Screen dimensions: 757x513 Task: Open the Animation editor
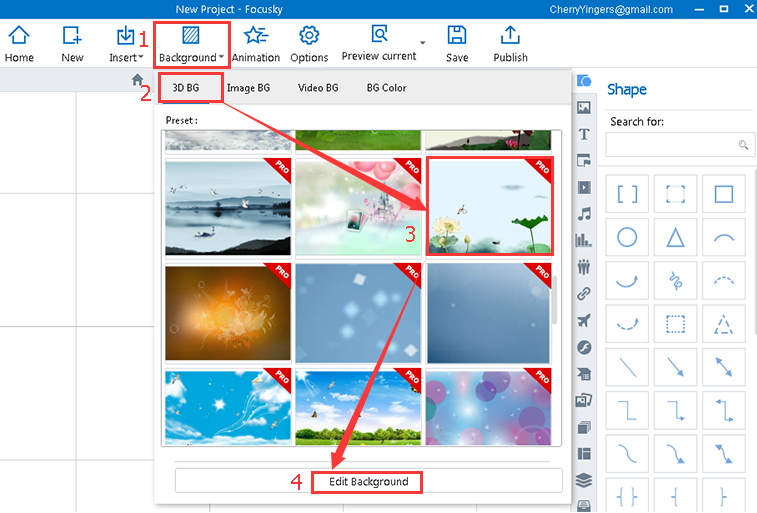255,44
